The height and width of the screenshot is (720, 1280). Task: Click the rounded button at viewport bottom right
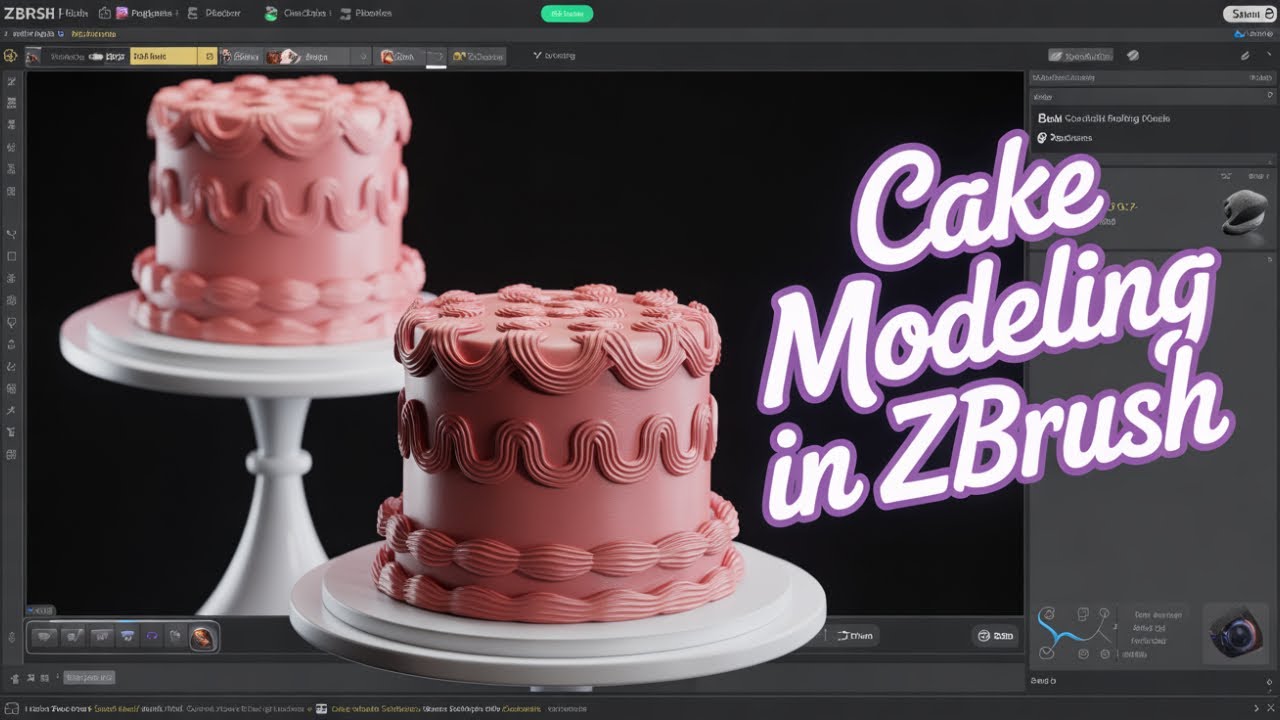(995, 635)
